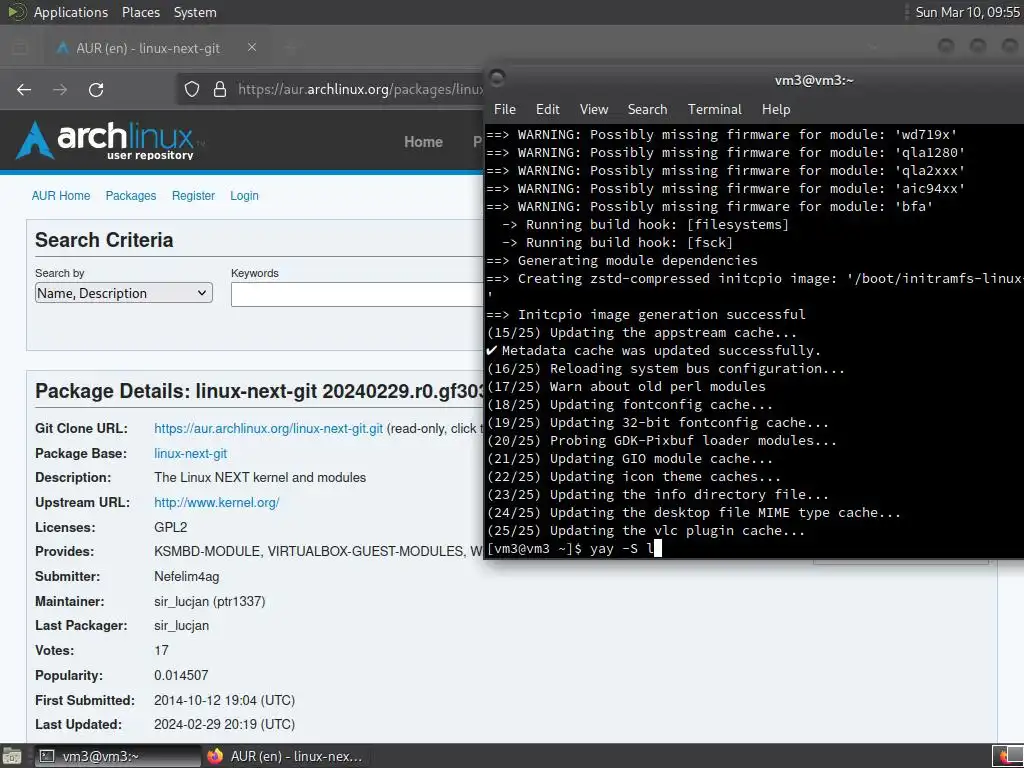Focus the Keywords search field

point(357,295)
